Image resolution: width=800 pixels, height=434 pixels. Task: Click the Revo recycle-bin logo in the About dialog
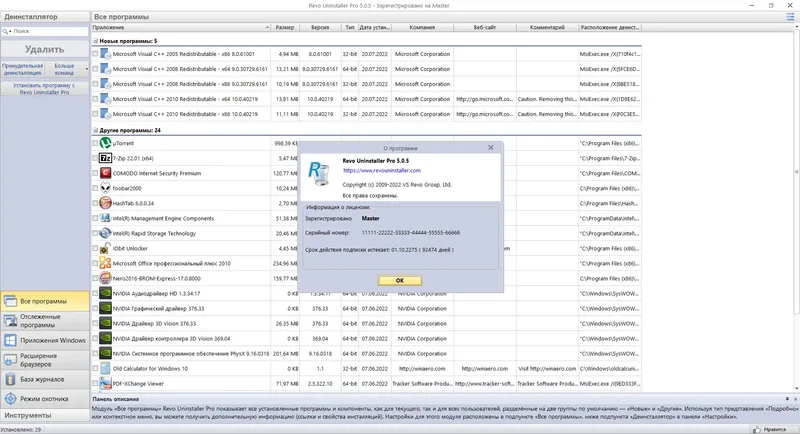click(x=319, y=173)
